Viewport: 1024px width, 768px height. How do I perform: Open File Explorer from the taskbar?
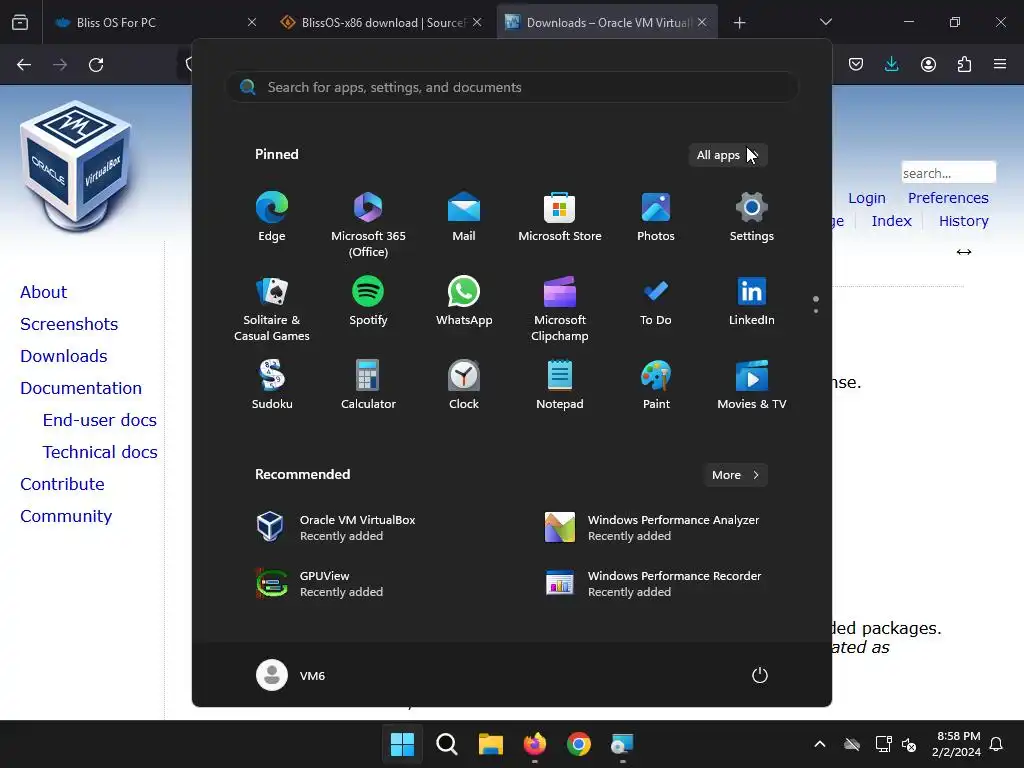[490, 744]
